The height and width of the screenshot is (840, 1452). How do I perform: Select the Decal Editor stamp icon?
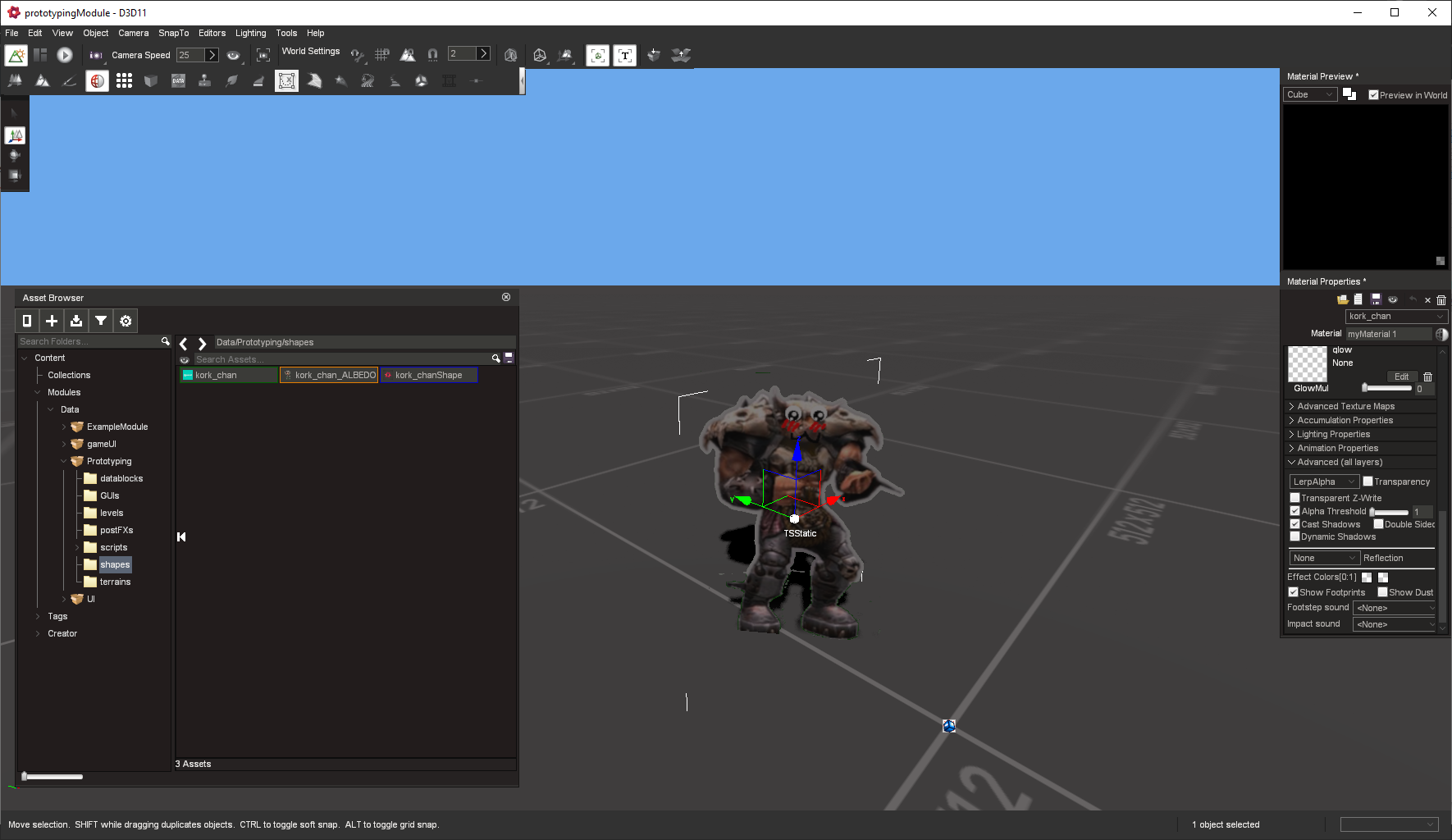(x=205, y=81)
